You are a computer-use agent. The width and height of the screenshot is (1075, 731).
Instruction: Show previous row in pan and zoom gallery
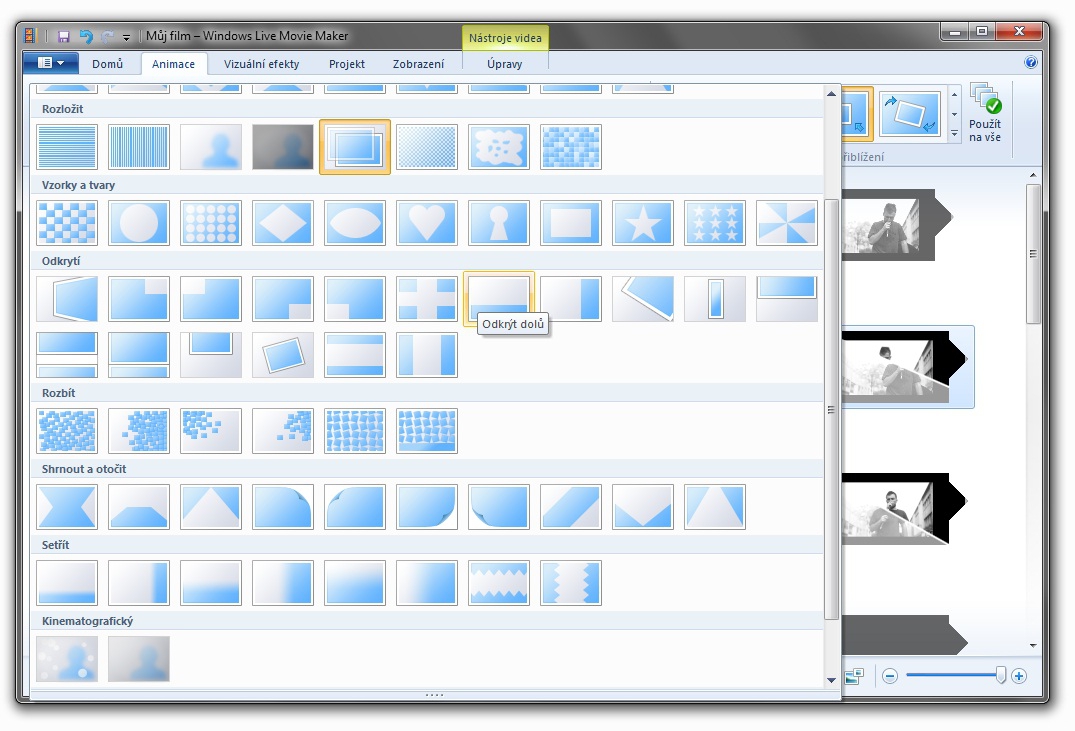pyautogui.click(x=954, y=95)
